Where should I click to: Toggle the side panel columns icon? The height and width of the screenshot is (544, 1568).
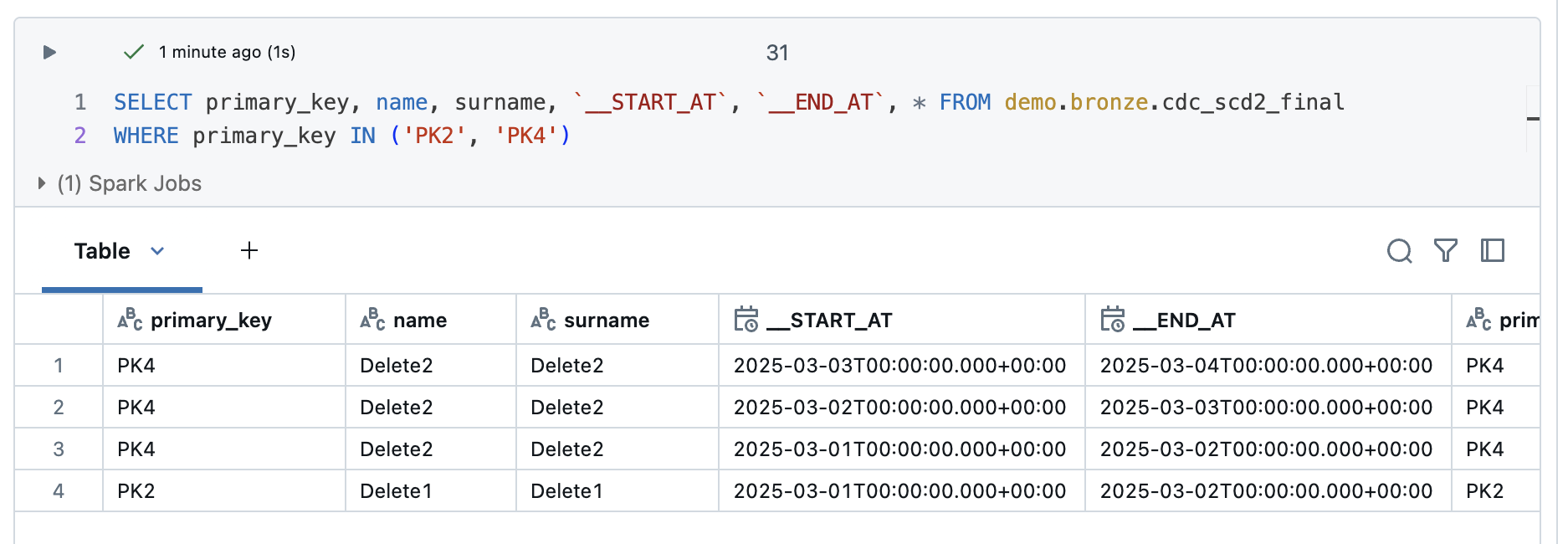click(x=1493, y=251)
